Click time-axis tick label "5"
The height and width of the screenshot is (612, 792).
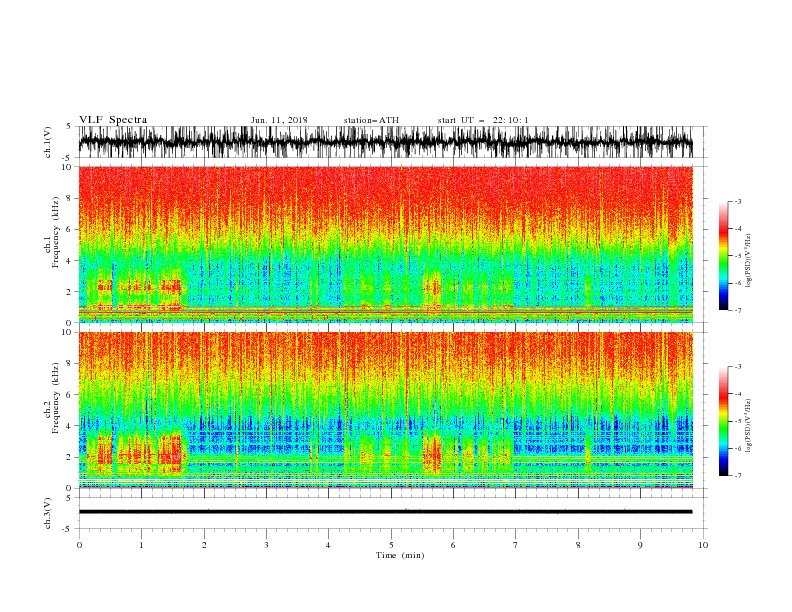(391, 545)
